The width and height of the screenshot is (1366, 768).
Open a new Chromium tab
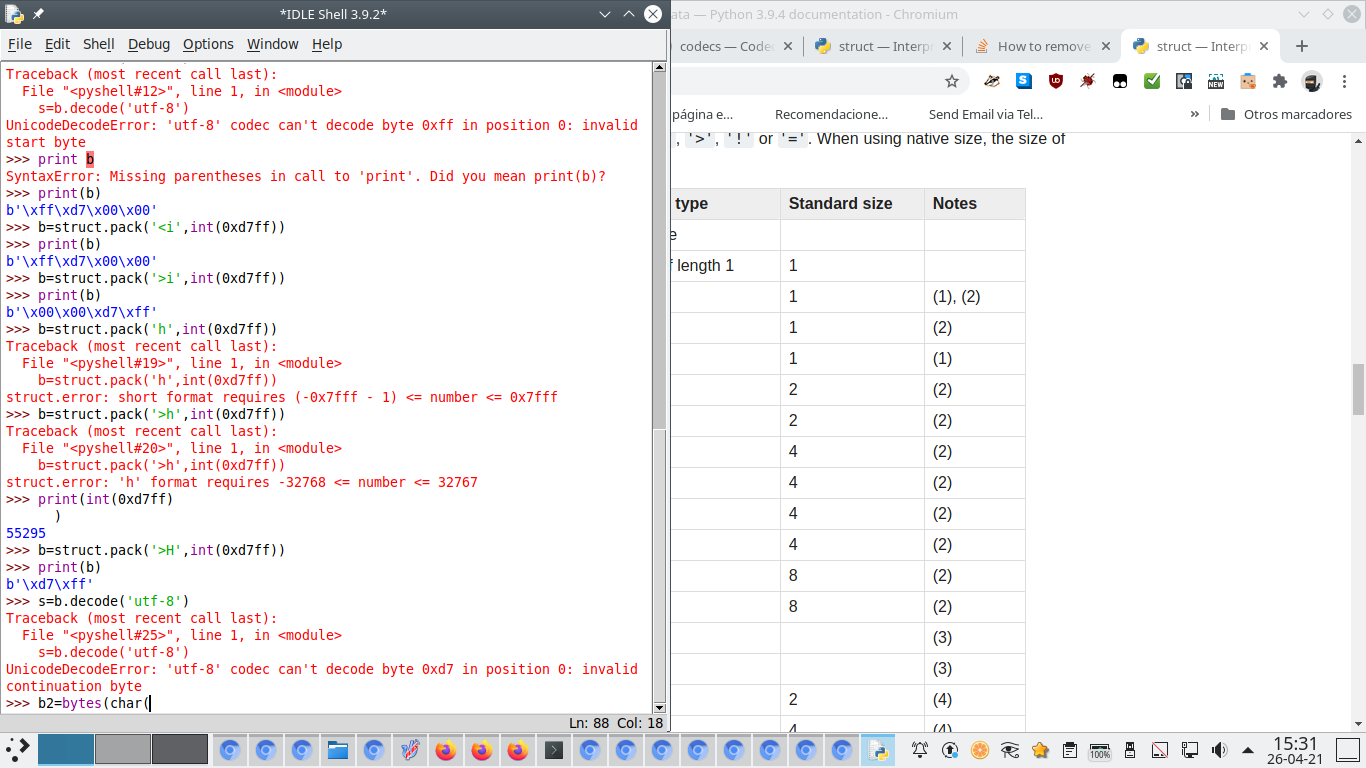1301,46
